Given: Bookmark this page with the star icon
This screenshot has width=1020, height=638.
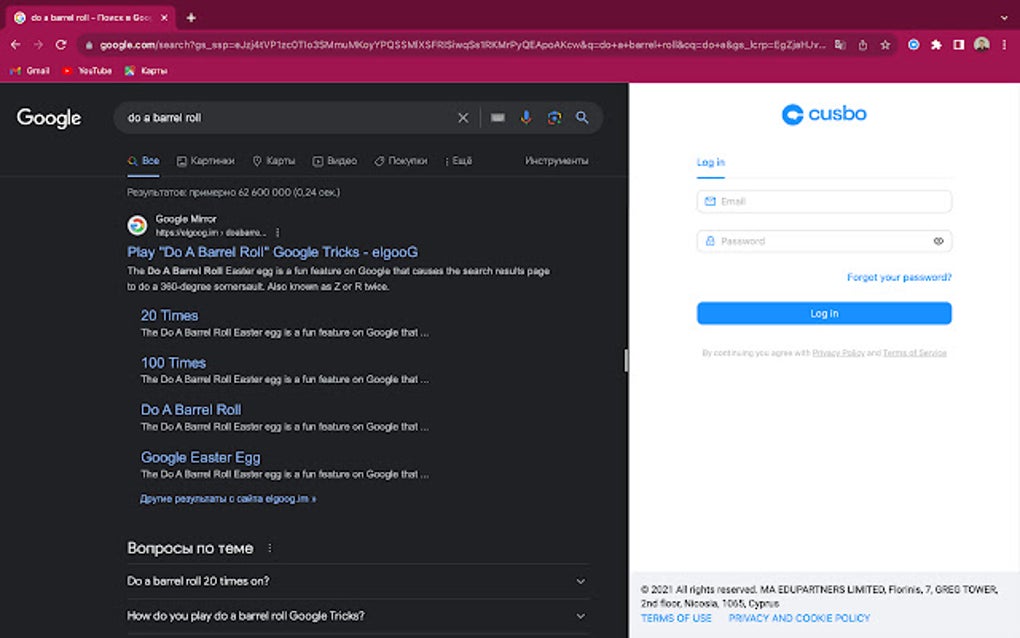Looking at the screenshot, I should coord(885,45).
